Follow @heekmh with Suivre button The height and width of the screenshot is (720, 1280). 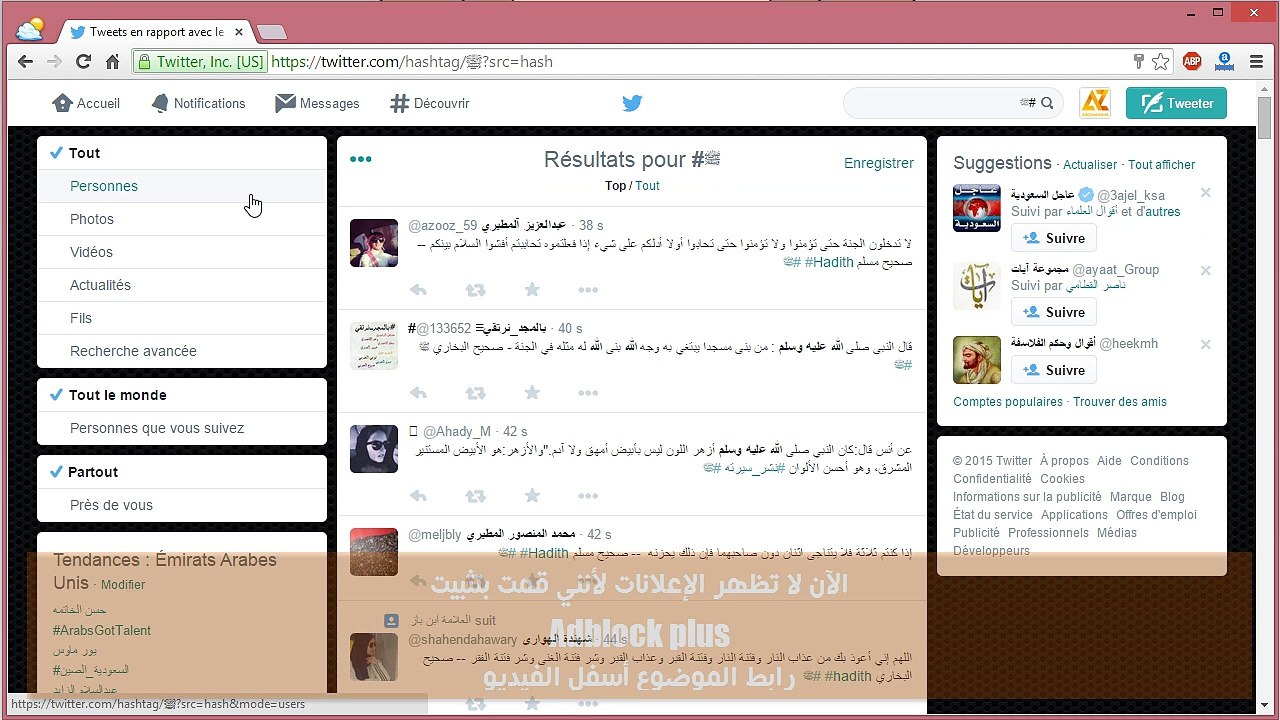coord(1054,370)
